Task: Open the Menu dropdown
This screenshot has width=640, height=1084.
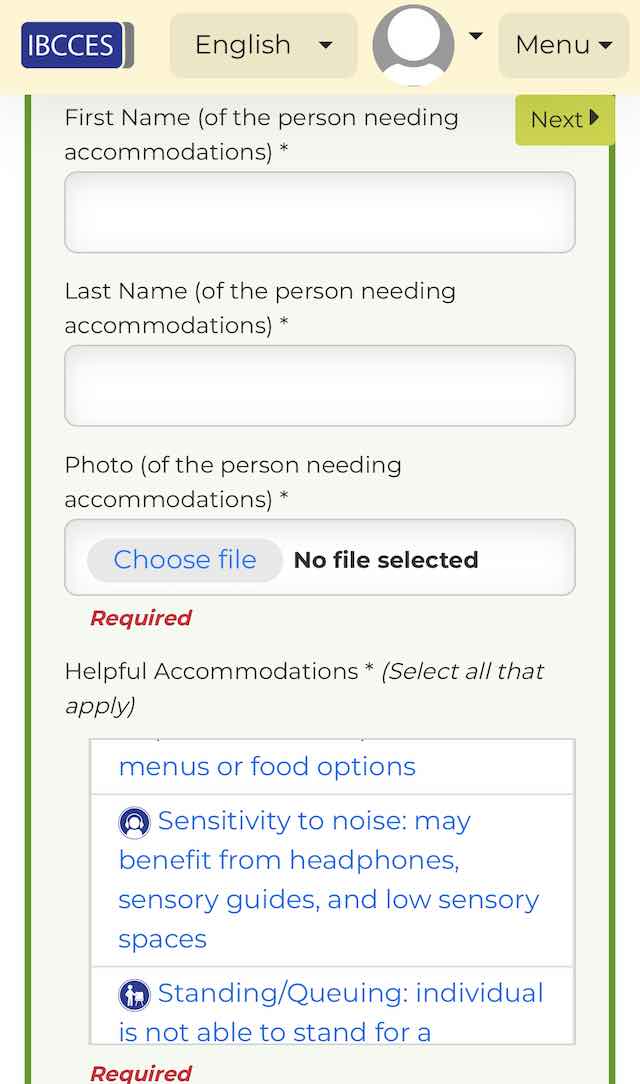Action: pos(563,46)
